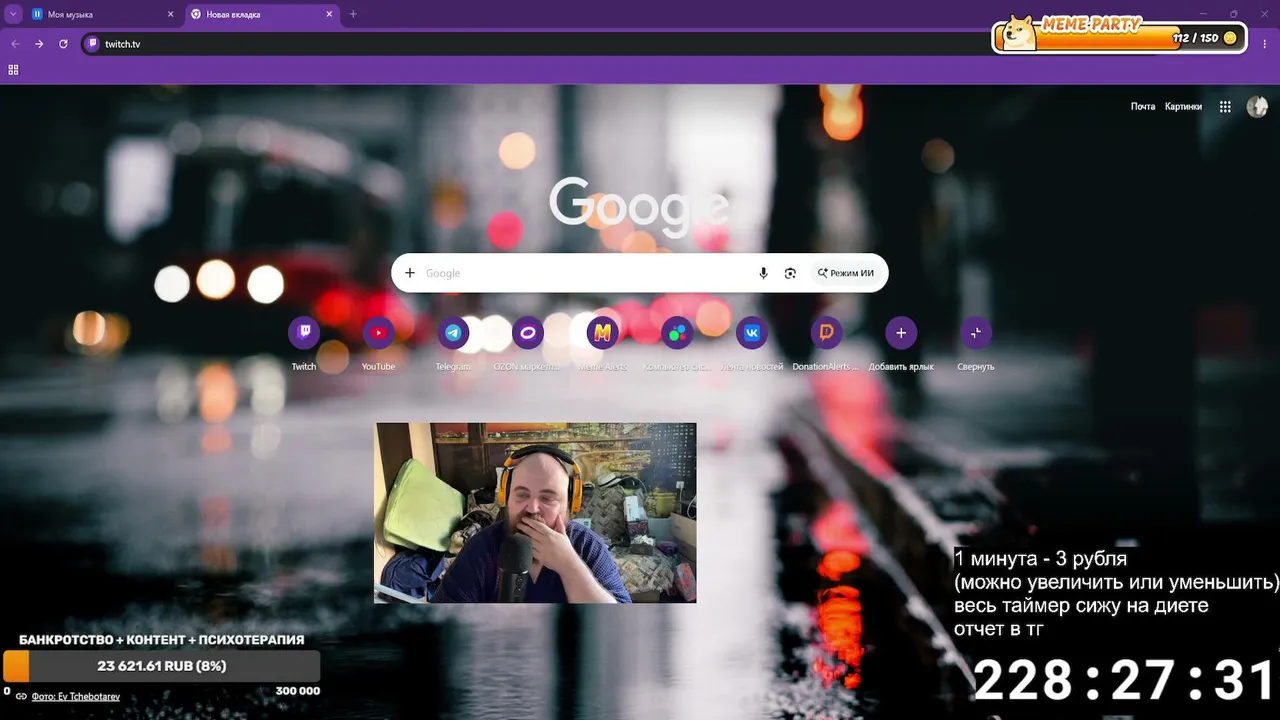Open the Google apps grid
Image resolution: width=1280 pixels, height=720 pixels.
(1225, 107)
